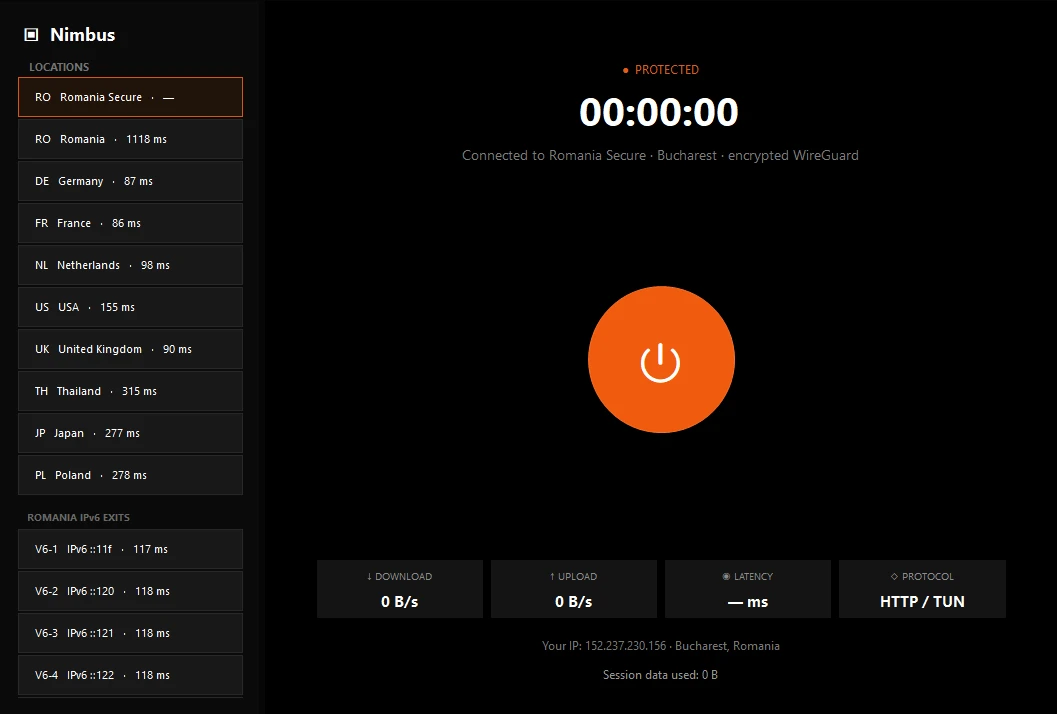Image resolution: width=1057 pixels, height=714 pixels.
Task: Choose the Germany 87 ms location
Action: pyautogui.click(x=130, y=181)
